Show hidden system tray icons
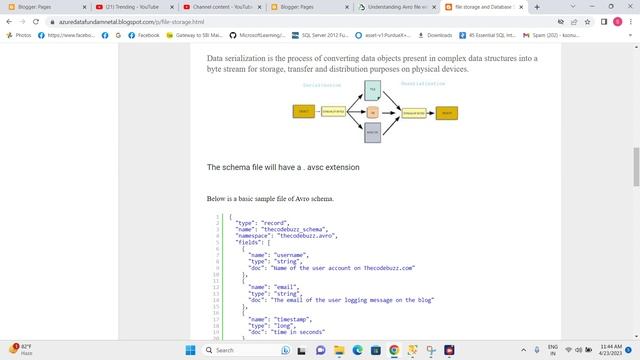This screenshot has height=360, width=640. click(x=524, y=350)
